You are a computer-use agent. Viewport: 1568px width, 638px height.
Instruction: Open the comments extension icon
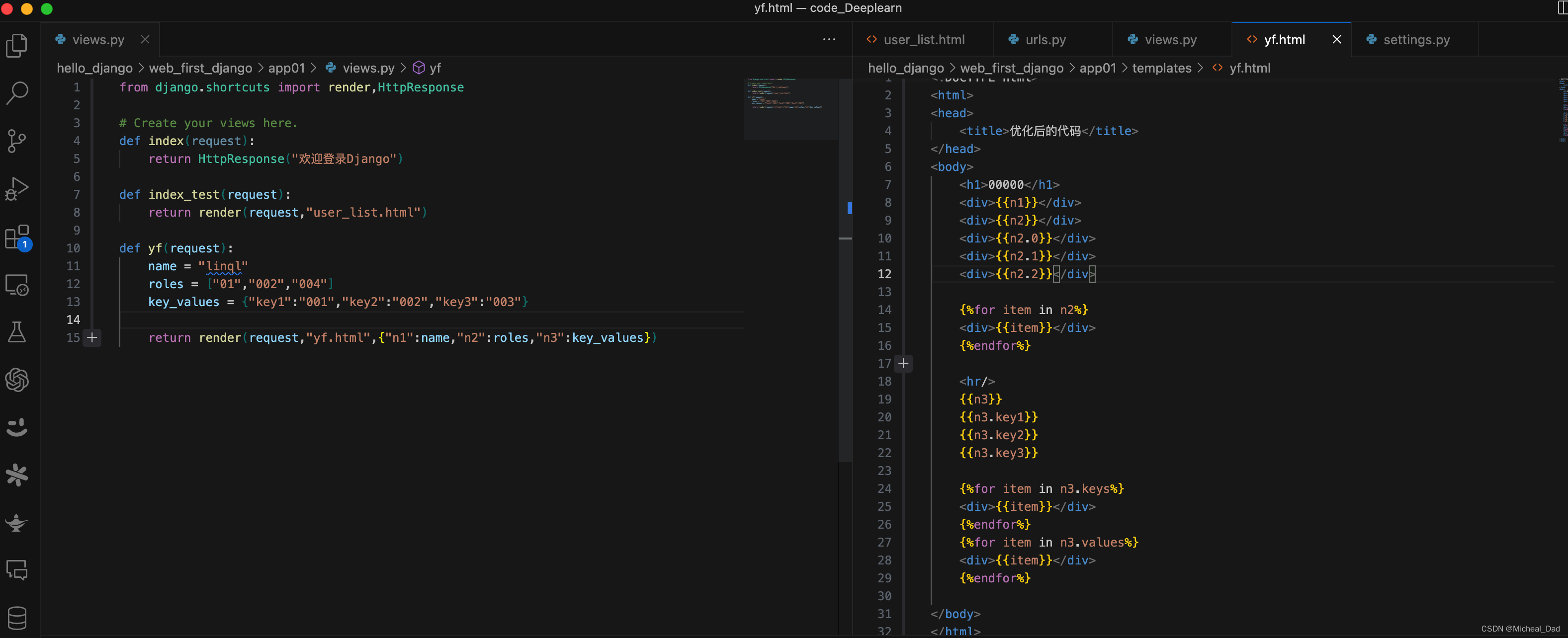pyautogui.click(x=16, y=570)
